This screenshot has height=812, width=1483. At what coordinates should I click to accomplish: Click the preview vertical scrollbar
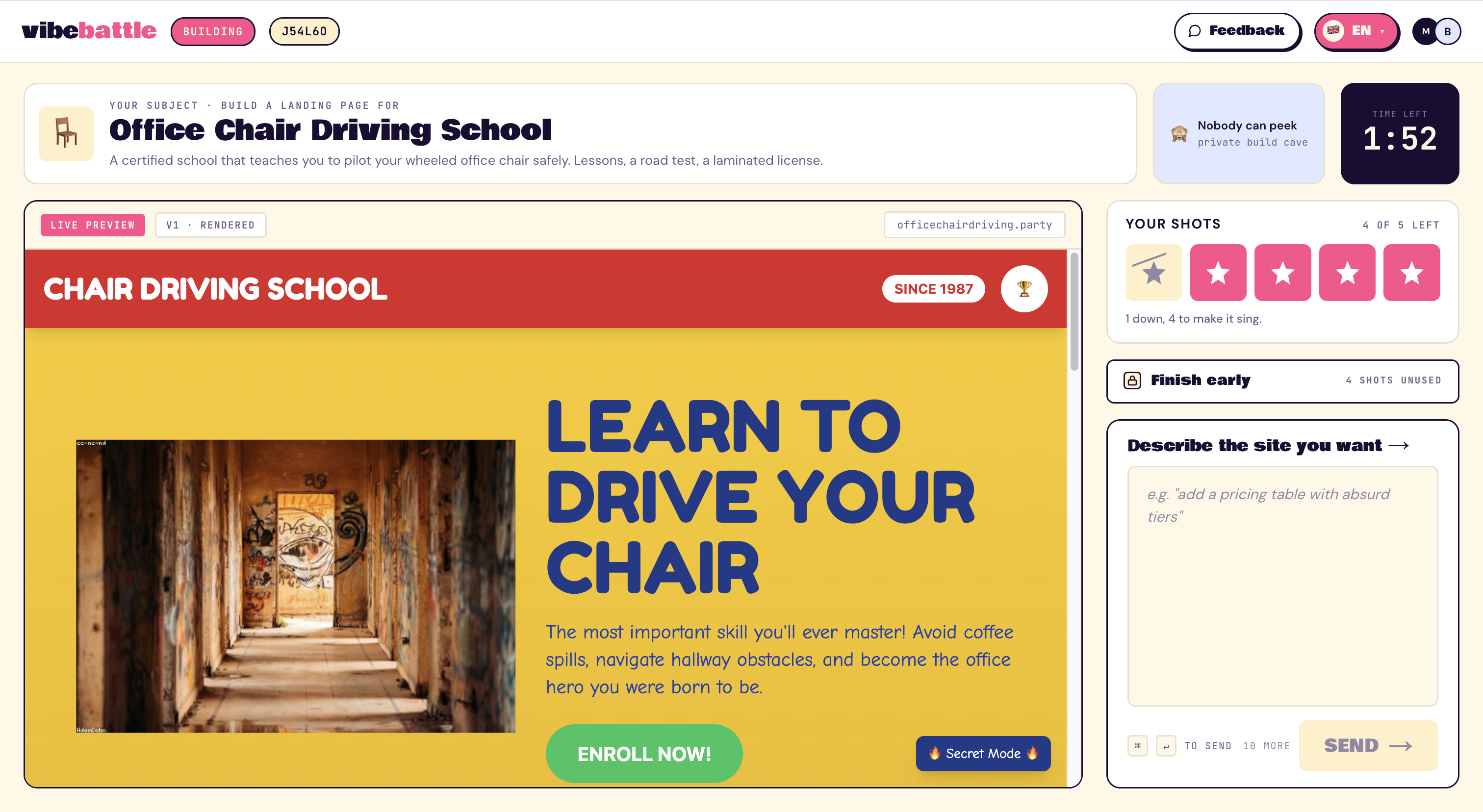pyautogui.click(x=1074, y=311)
